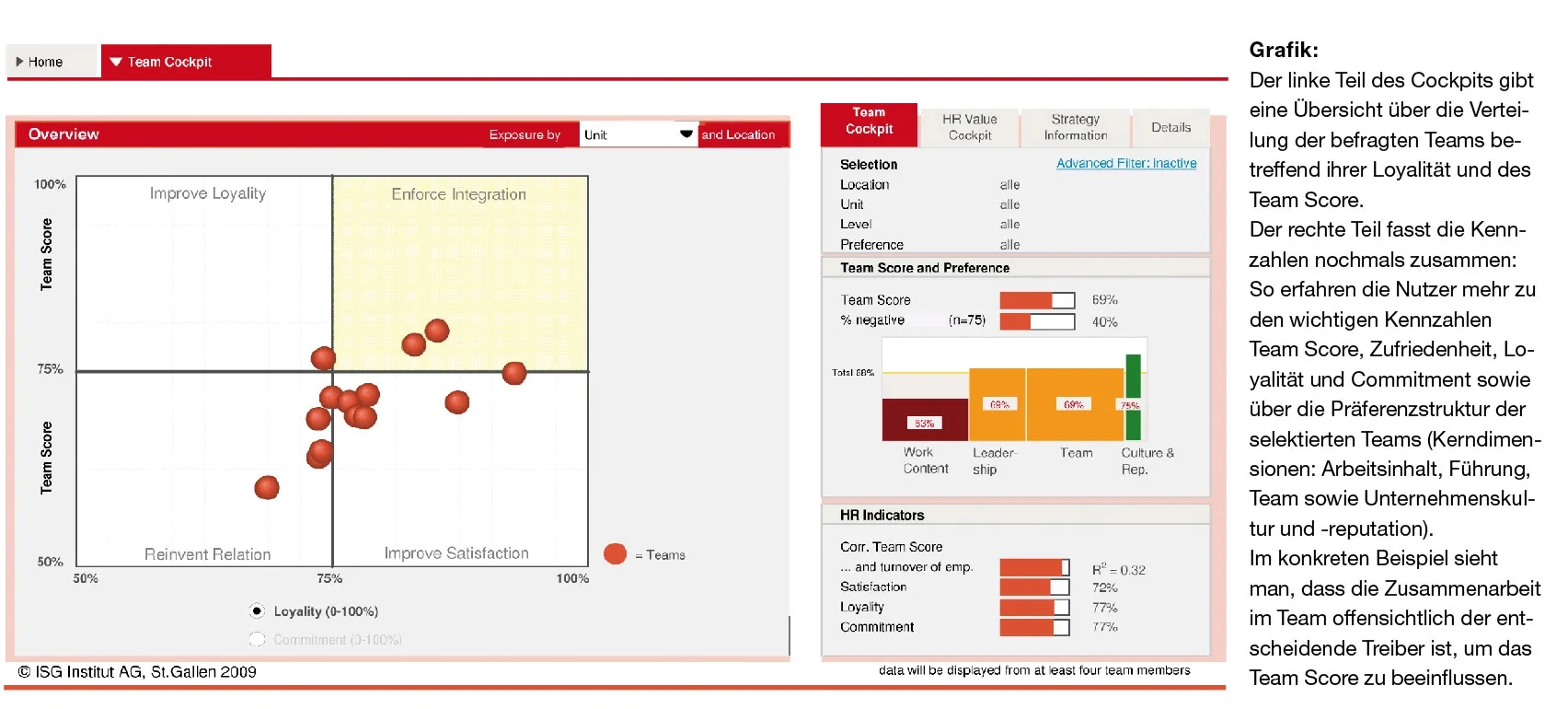1568x709 pixels.
Task: Click the Satisfaction indicator bar
Action: [x=1034, y=587]
